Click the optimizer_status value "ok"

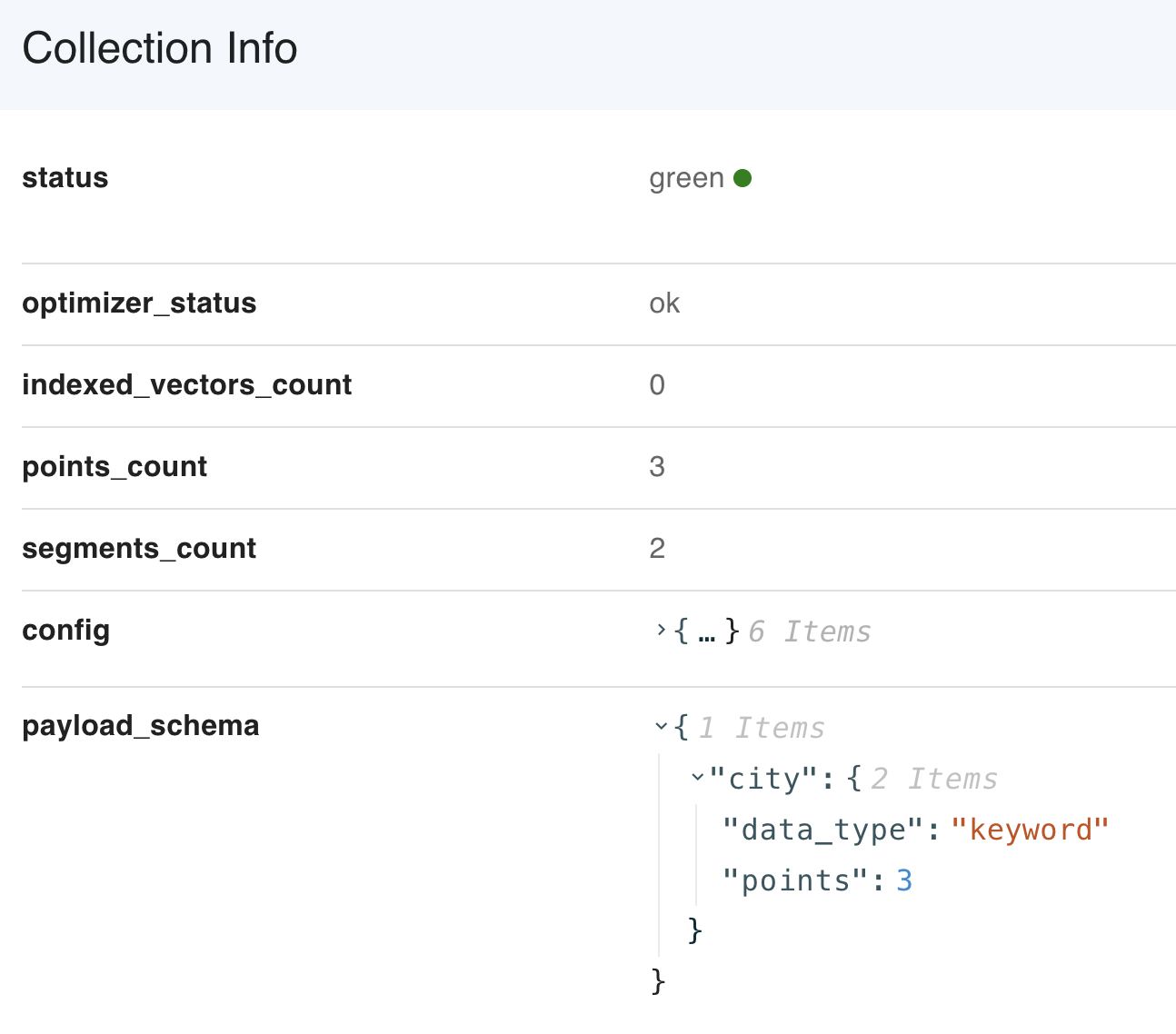coord(664,303)
